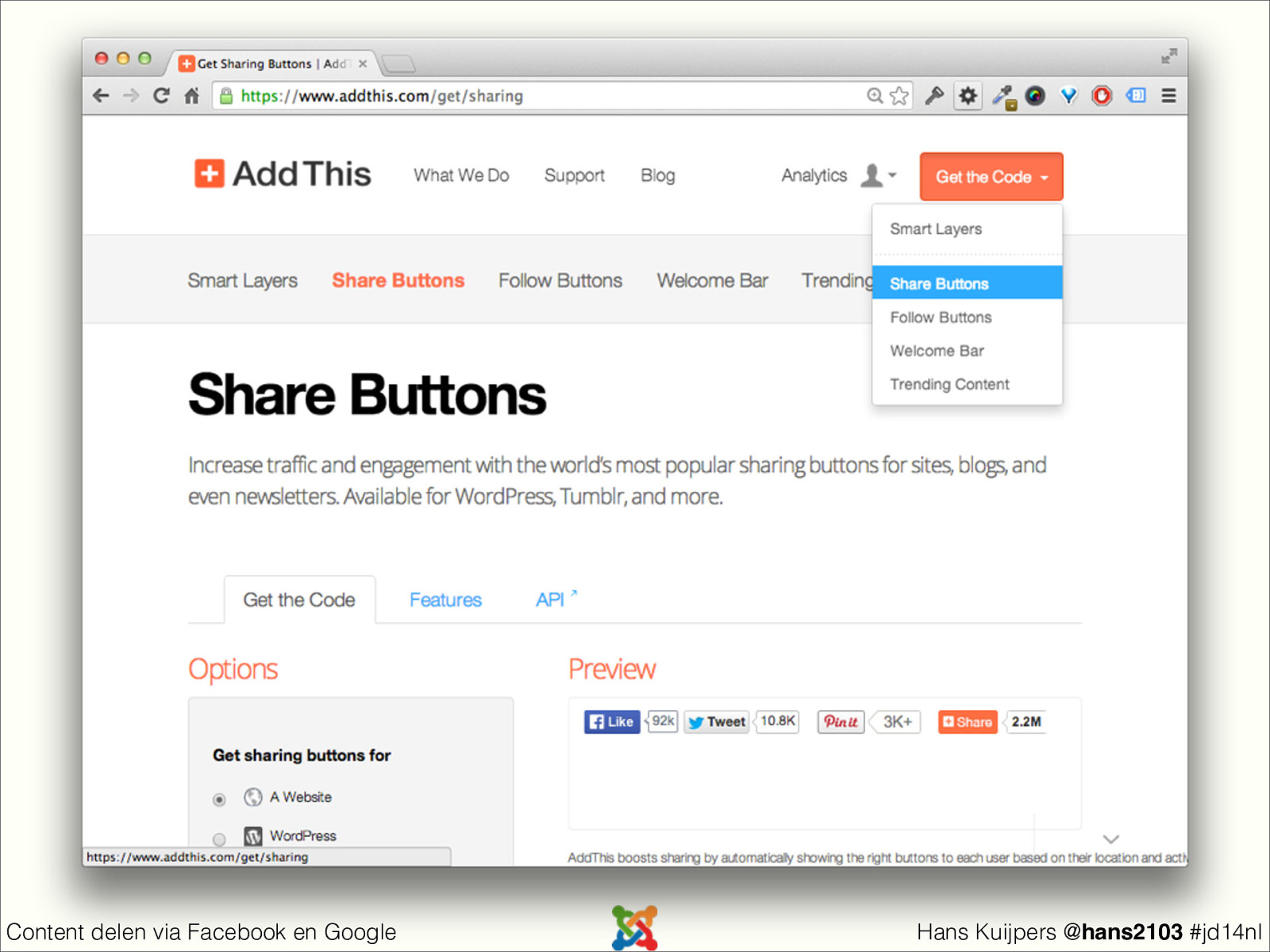The width and height of the screenshot is (1270, 952).
Task: Click the 3K+ Pinterest counter
Action: click(x=897, y=722)
